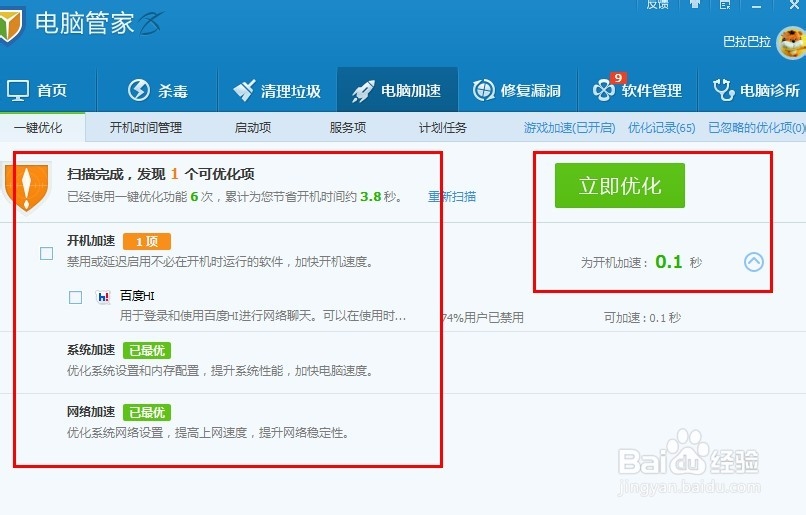The image size is (806, 515).
Task: Open the 清理垃圾 main tab
Action: (x=277, y=90)
